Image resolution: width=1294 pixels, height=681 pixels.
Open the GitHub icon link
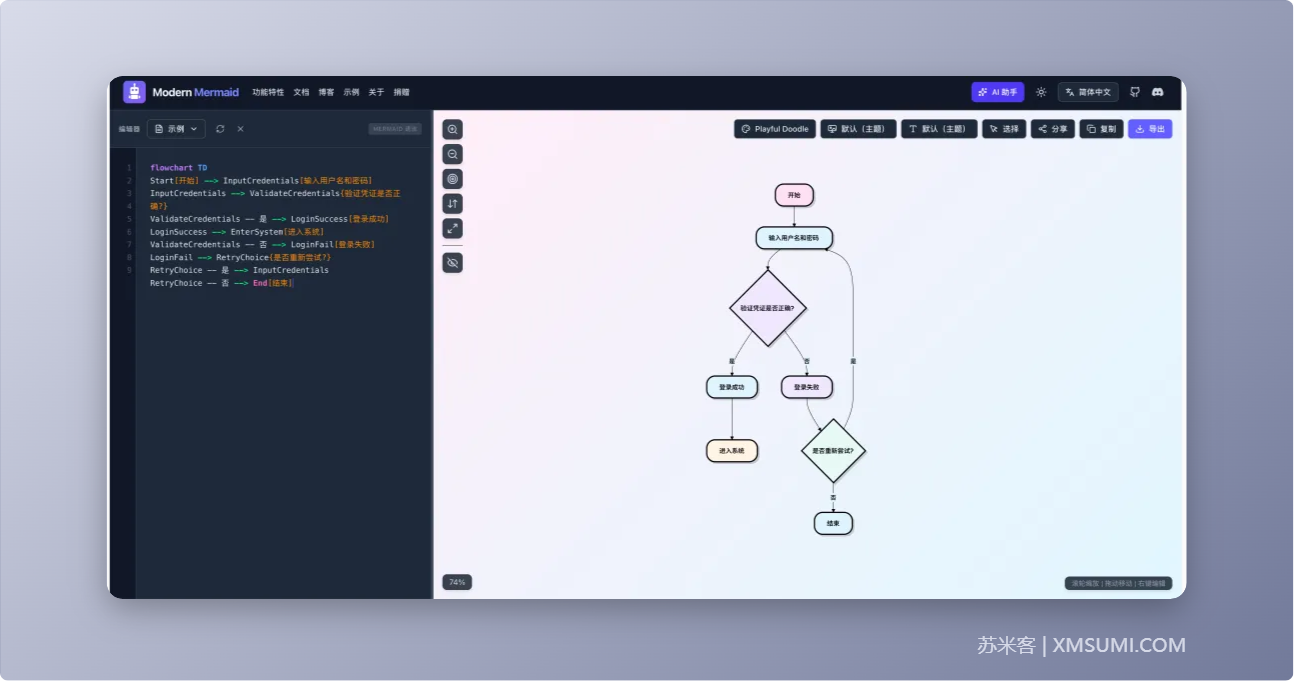point(1135,92)
